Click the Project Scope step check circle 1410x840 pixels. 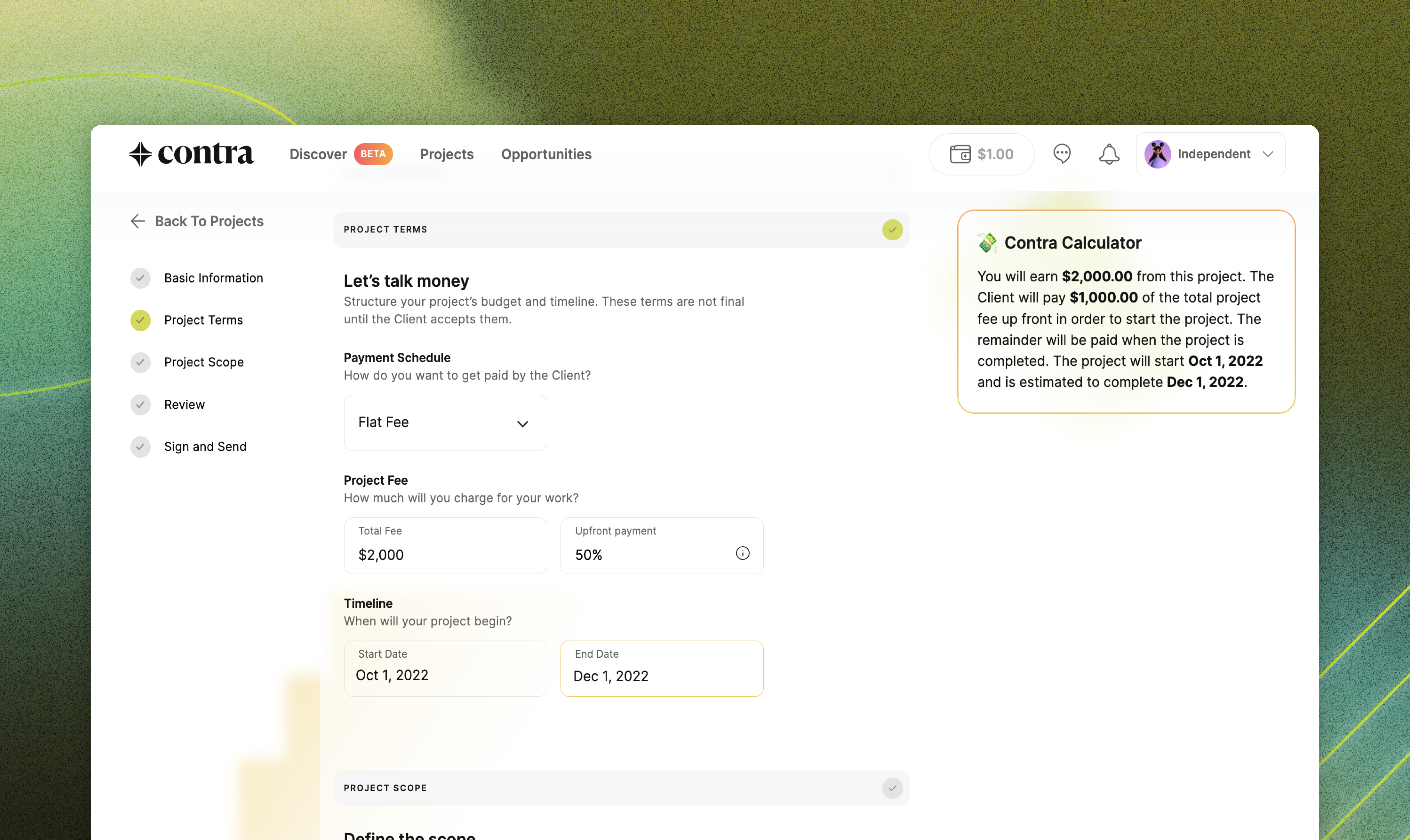140,362
